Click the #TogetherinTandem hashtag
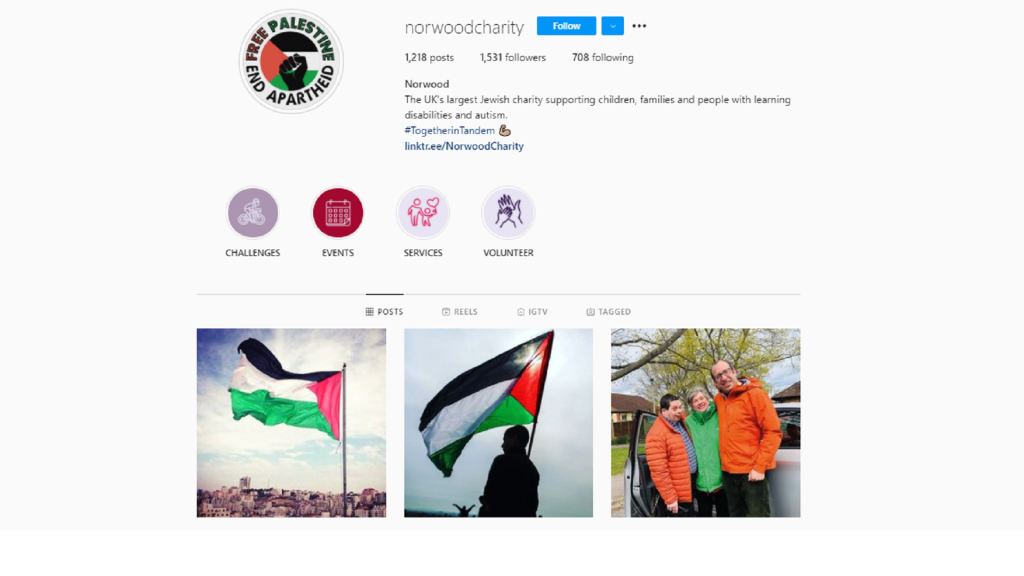The height and width of the screenshot is (576, 1024). click(x=449, y=131)
